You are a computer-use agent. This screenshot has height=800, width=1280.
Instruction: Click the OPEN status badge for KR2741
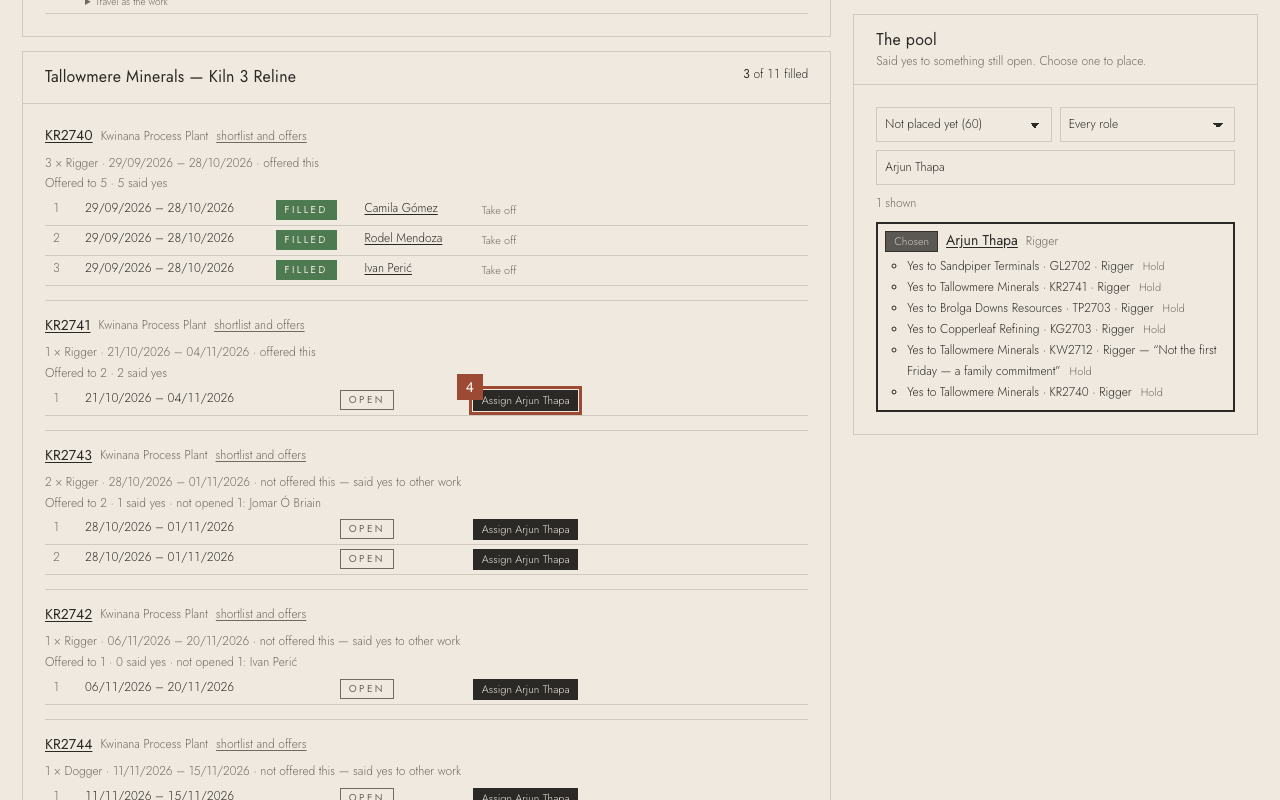(367, 400)
